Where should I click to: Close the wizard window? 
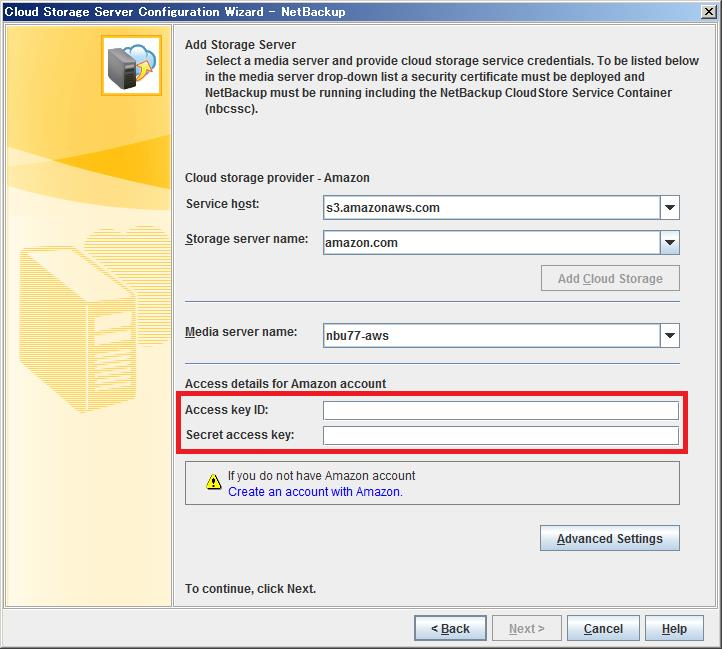(x=709, y=12)
